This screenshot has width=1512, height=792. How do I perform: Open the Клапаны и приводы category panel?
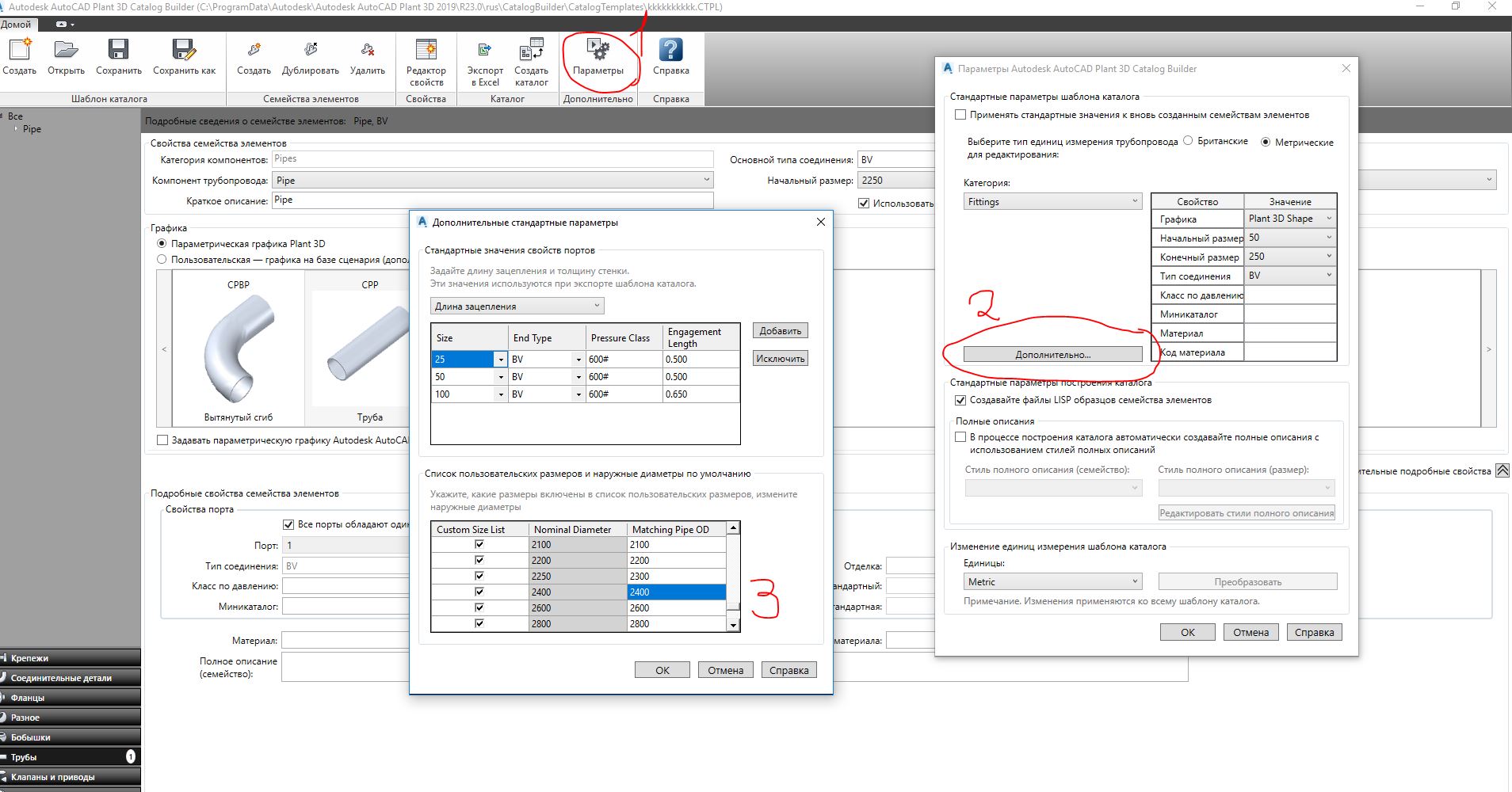coord(71,776)
